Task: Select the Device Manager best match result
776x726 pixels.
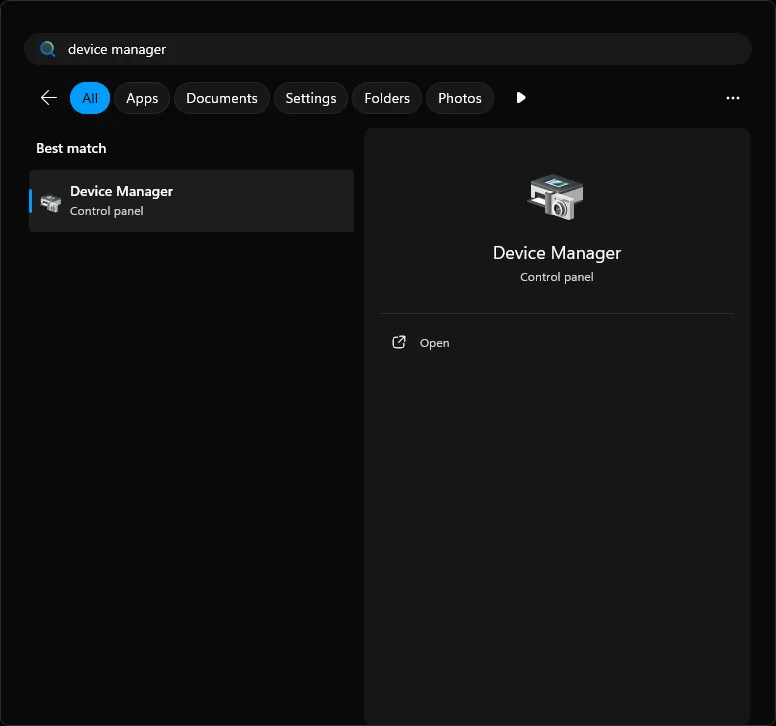Action: click(x=192, y=201)
